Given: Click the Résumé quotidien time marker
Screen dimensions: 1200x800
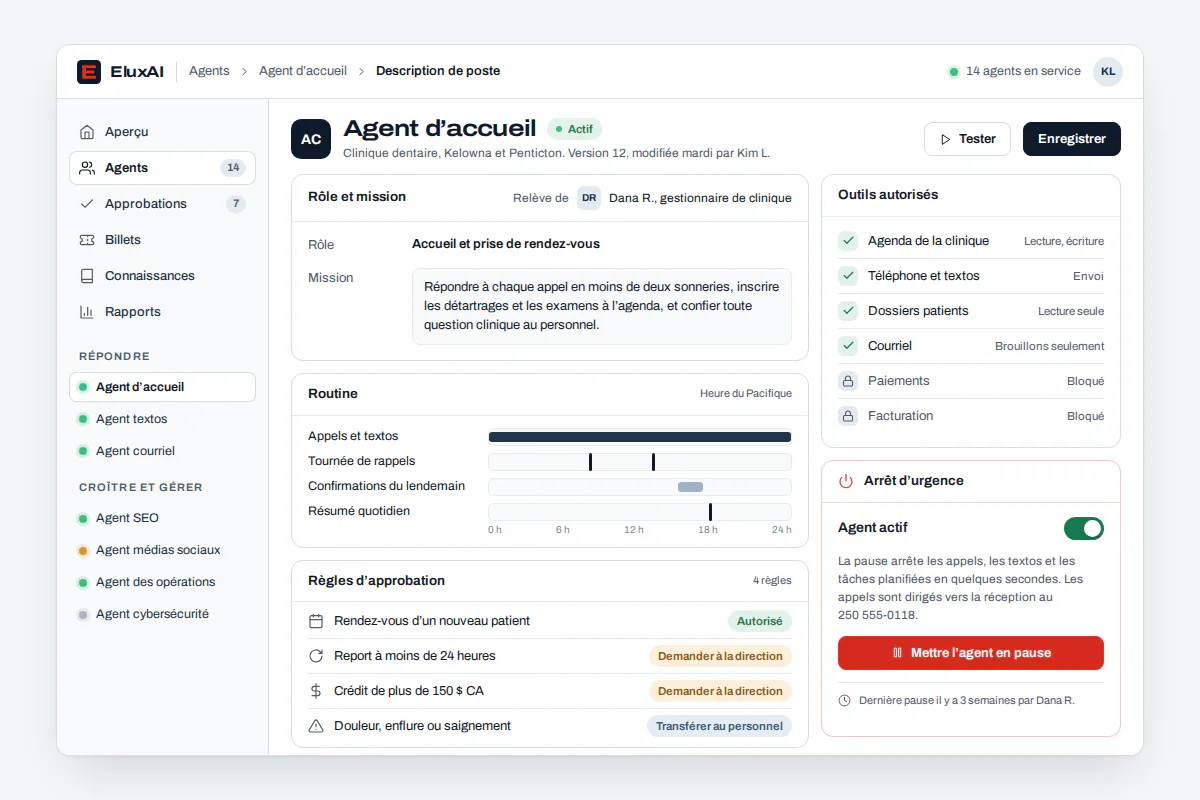Looking at the screenshot, I should pyautogui.click(x=710, y=512).
